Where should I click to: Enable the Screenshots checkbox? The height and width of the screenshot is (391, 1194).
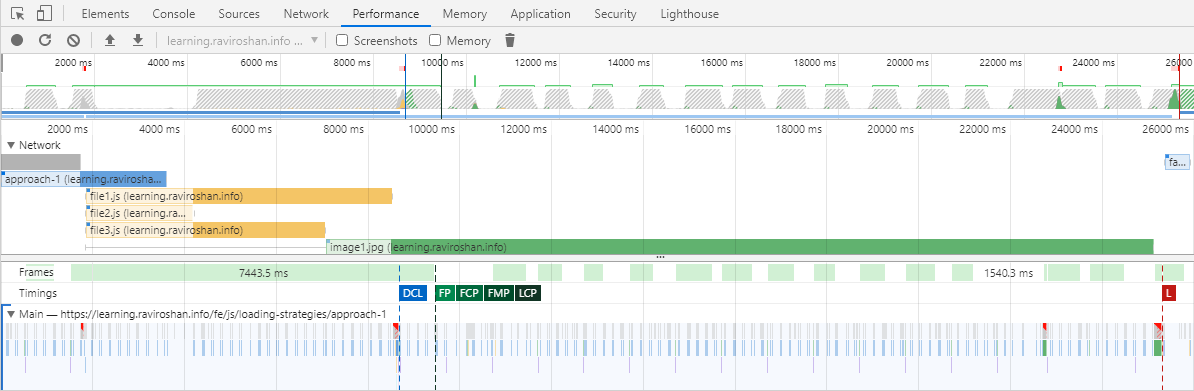(343, 40)
